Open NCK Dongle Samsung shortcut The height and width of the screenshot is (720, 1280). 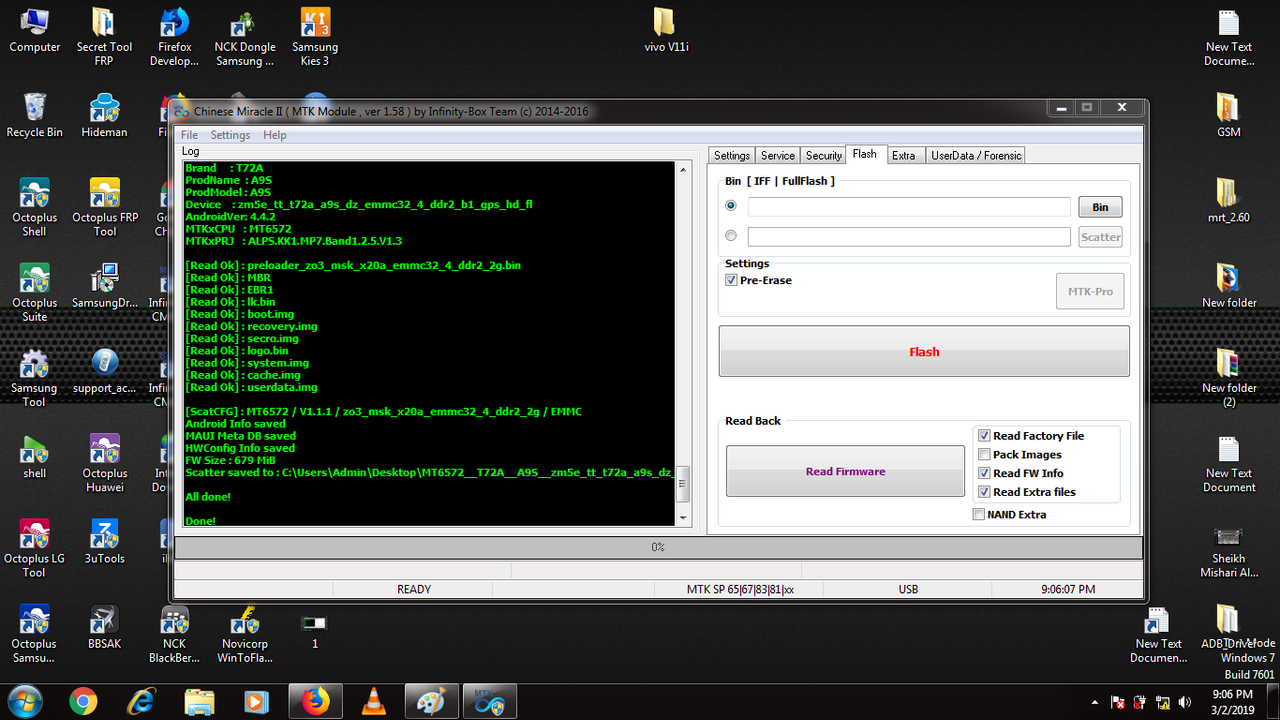pyautogui.click(x=245, y=38)
